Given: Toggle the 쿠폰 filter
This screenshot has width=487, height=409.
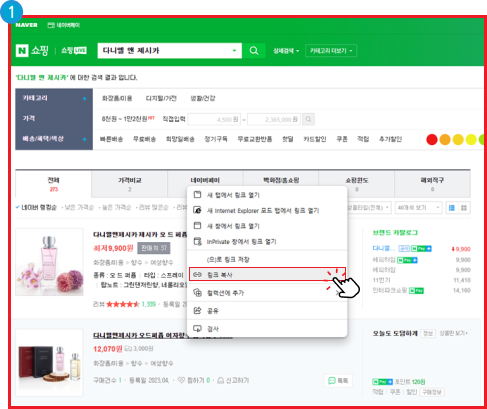Looking at the screenshot, I should [342, 139].
